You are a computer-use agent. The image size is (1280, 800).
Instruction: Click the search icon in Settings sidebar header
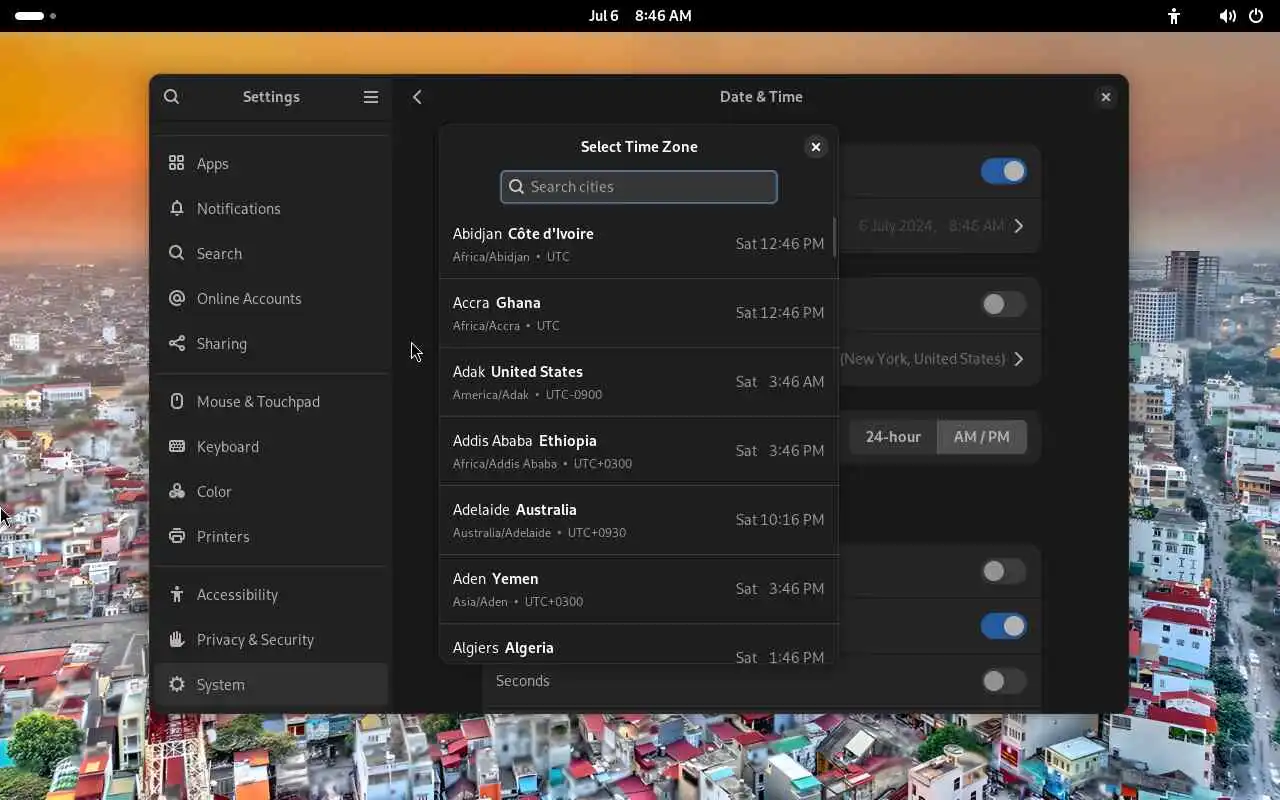tap(172, 97)
